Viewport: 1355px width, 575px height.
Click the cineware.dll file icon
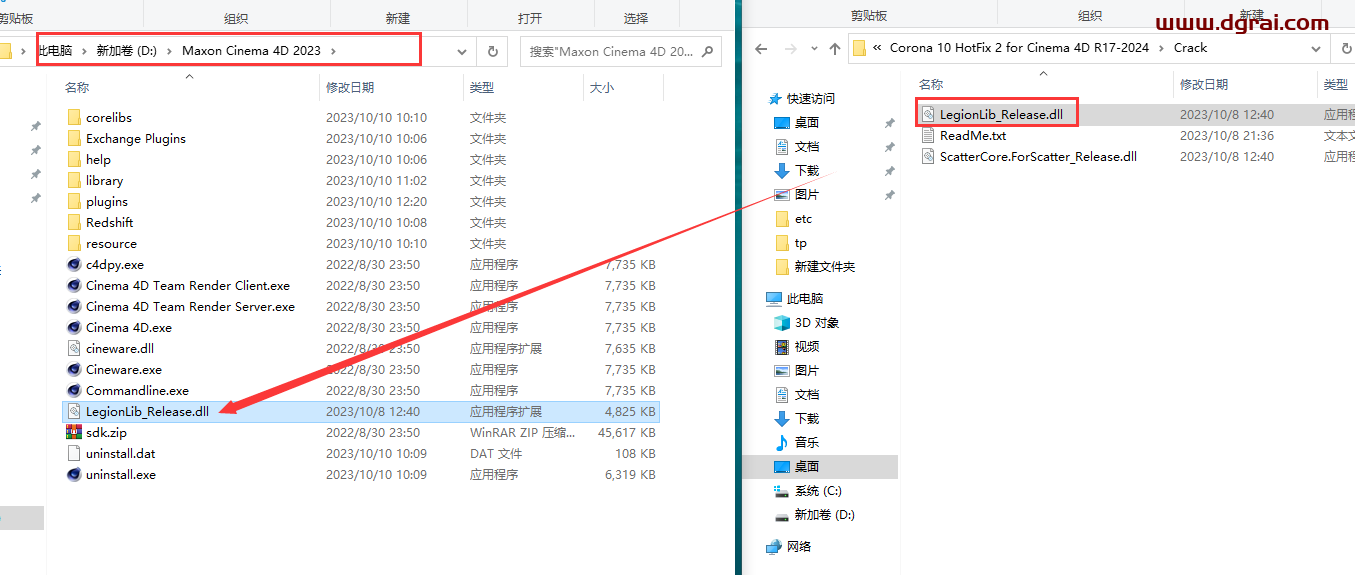(x=74, y=349)
